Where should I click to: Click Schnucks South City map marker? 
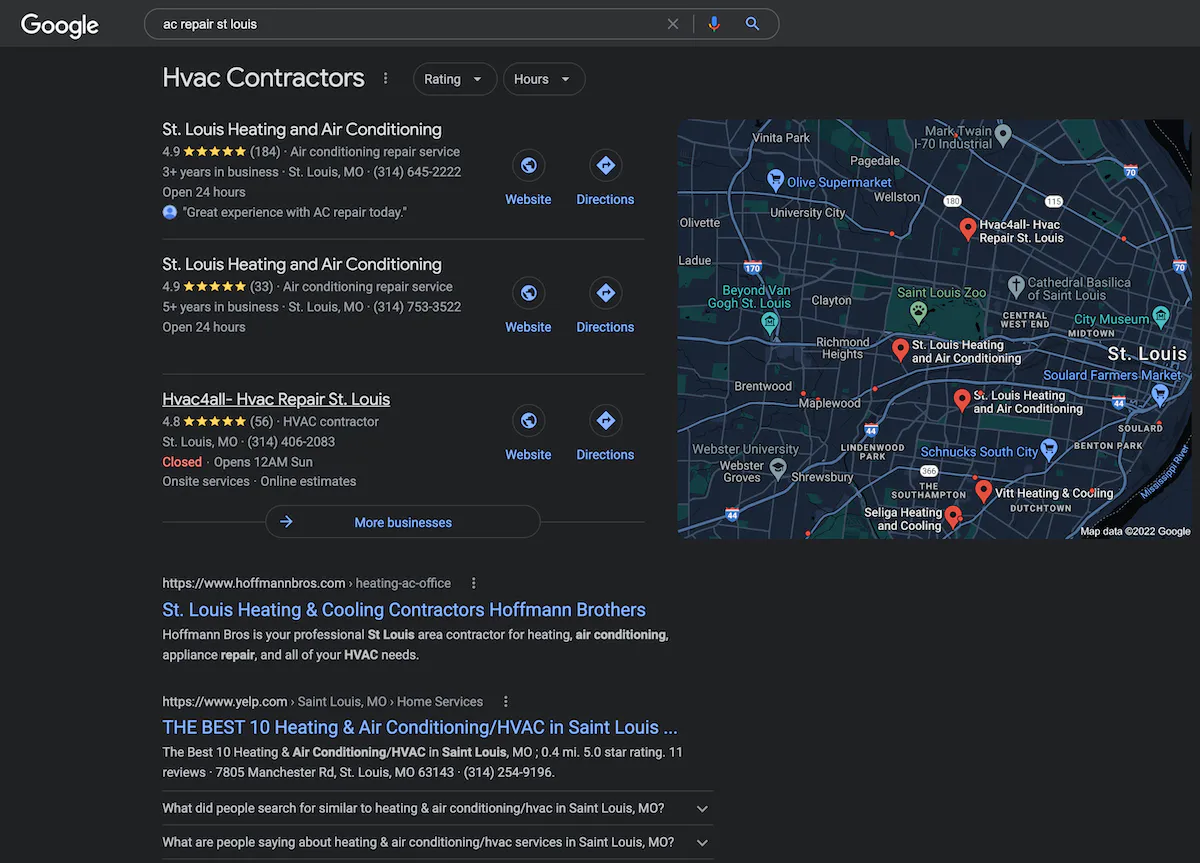(1049, 450)
